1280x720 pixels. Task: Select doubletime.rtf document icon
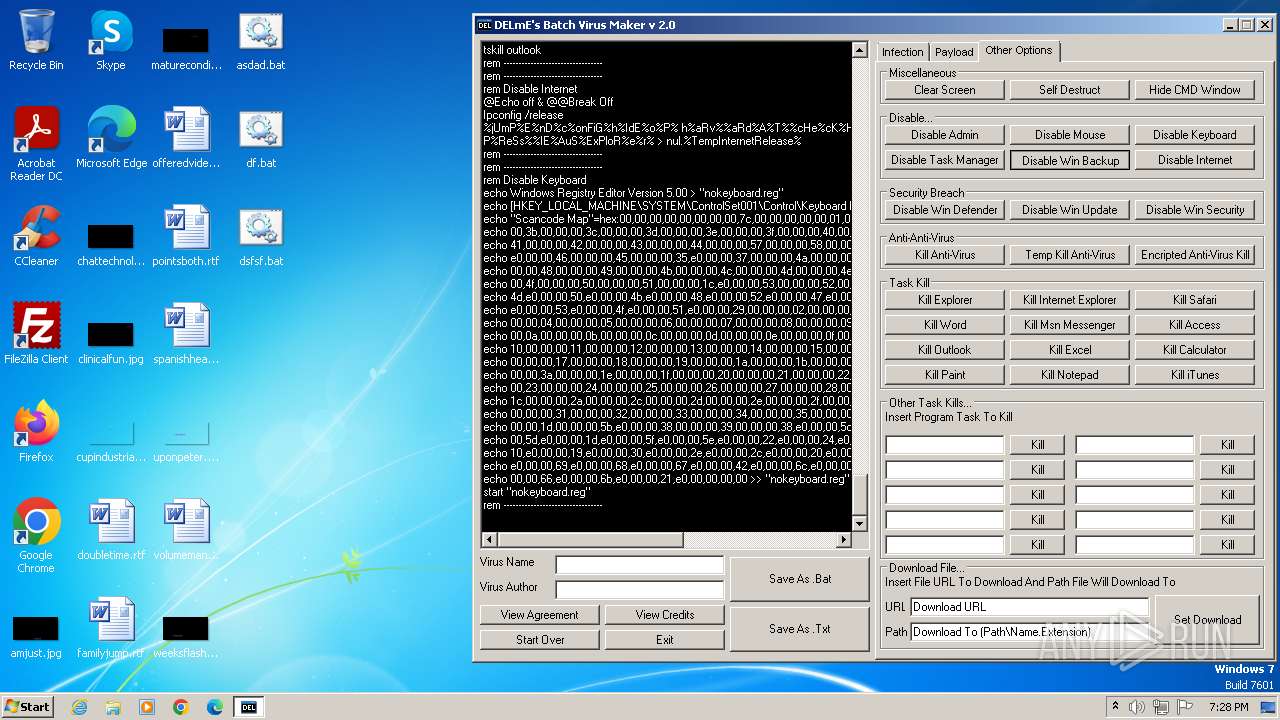click(x=111, y=531)
